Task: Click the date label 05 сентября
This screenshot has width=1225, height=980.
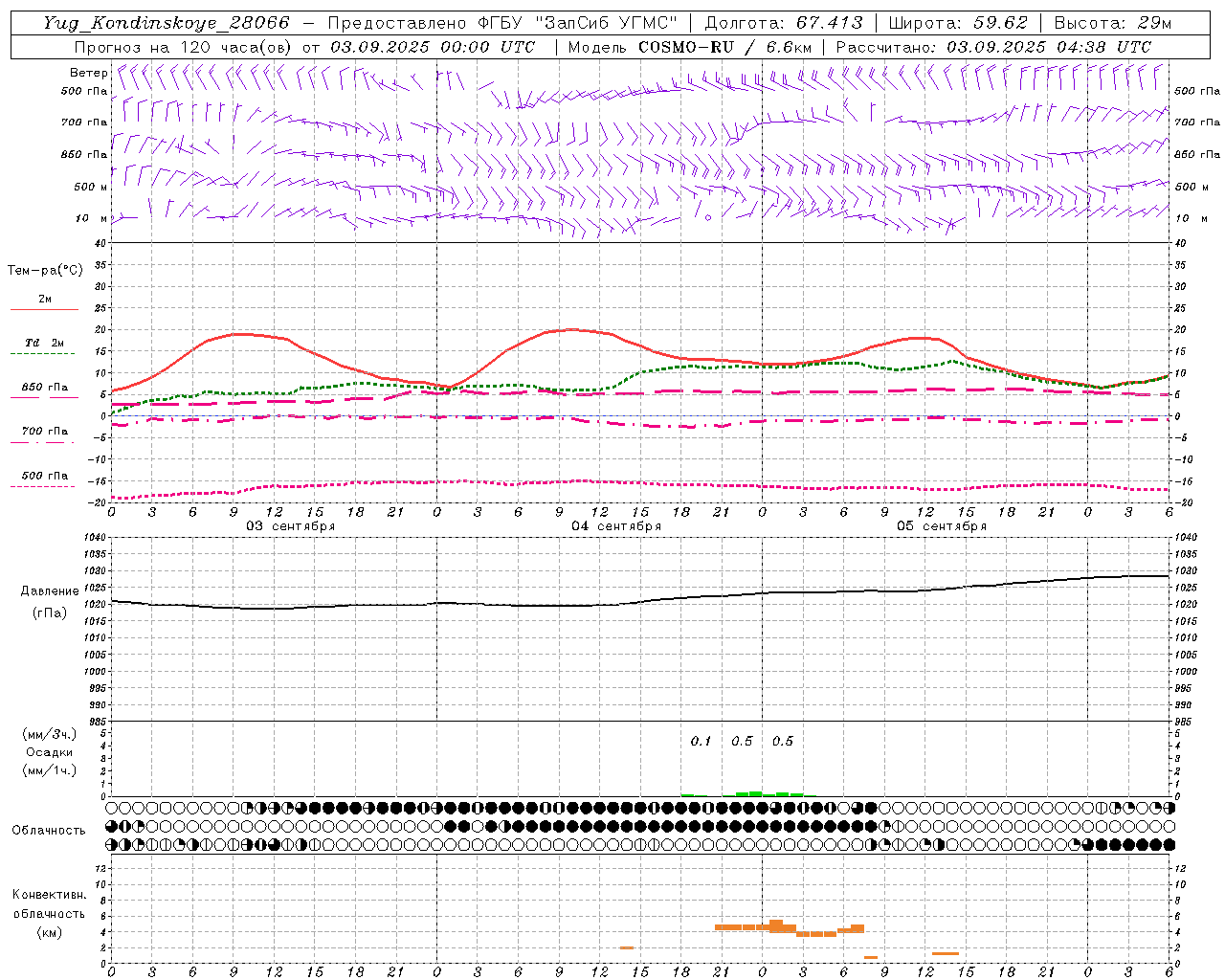Action: coord(942,525)
